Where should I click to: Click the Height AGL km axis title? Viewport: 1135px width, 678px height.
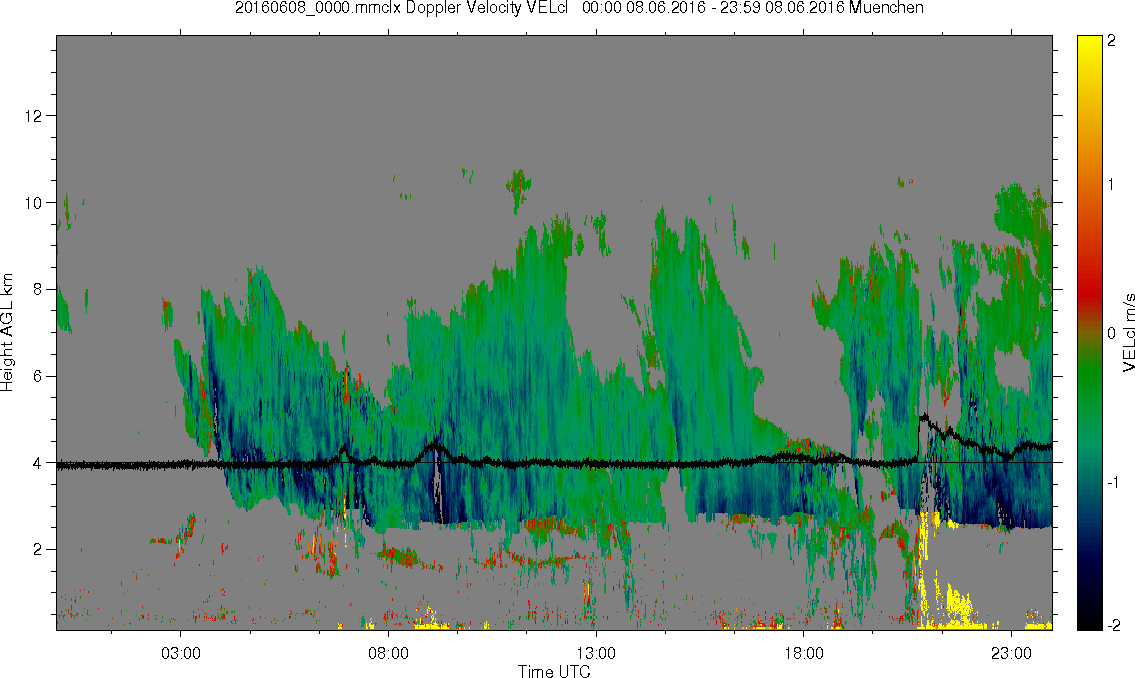(7, 332)
